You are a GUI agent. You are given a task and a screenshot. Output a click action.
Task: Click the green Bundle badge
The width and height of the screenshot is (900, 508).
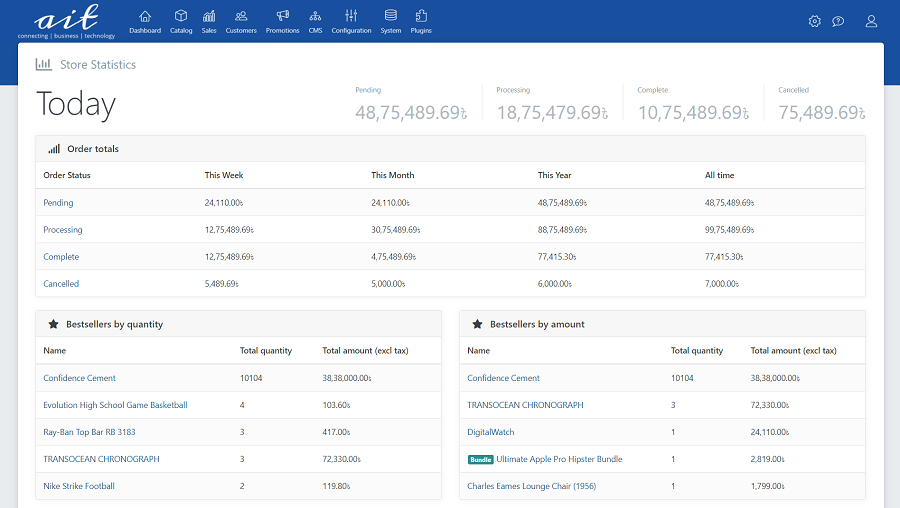coord(480,459)
